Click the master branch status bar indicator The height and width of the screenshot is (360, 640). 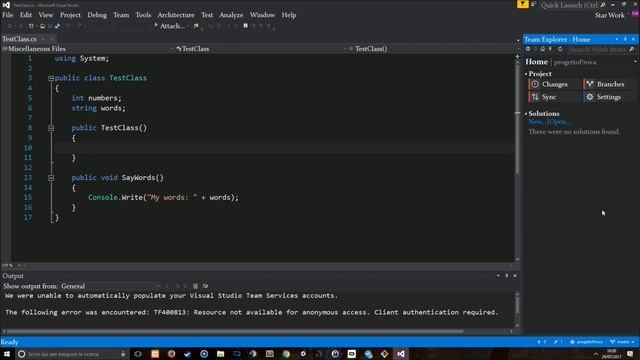pyautogui.click(x=622, y=342)
